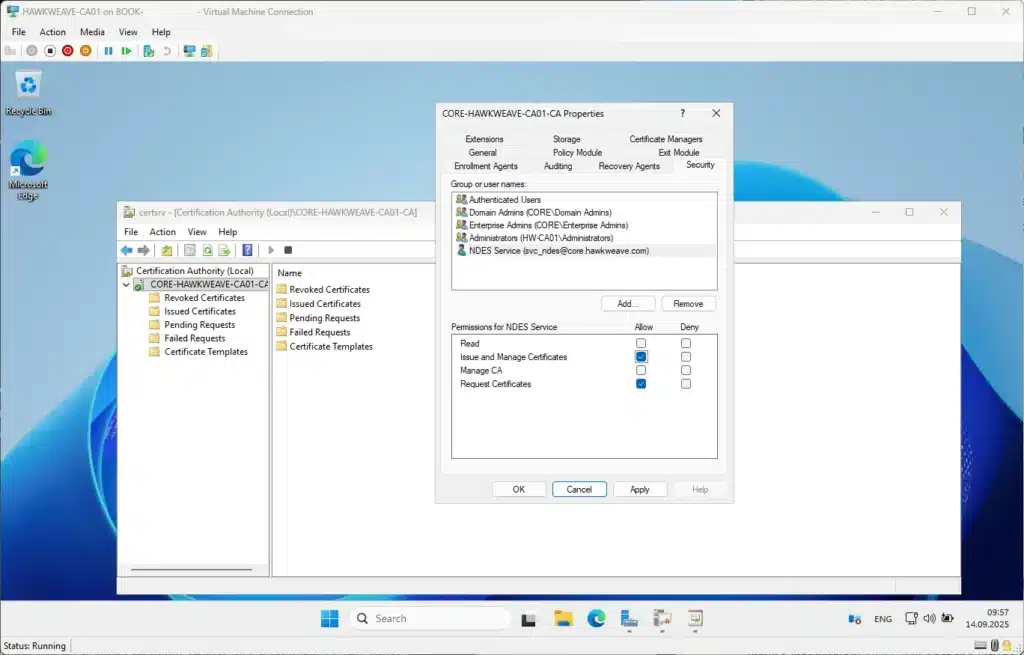Viewport: 1024px width, 655px height.
Task: Uncheck Allow Issue and Manage Certificates
Action: point(641,357)
